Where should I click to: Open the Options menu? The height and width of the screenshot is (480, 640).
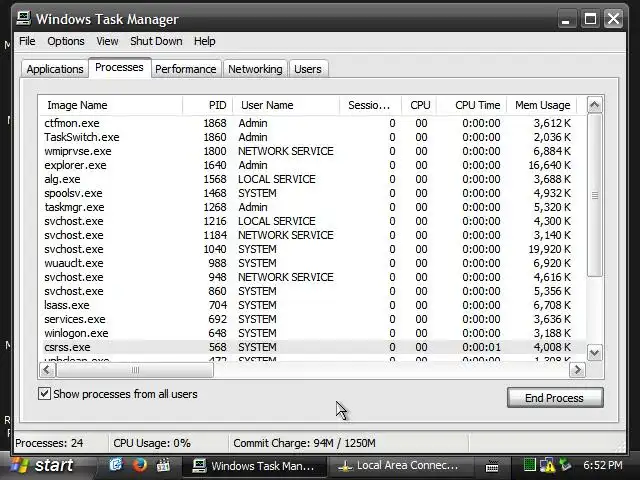click(66, 41)
